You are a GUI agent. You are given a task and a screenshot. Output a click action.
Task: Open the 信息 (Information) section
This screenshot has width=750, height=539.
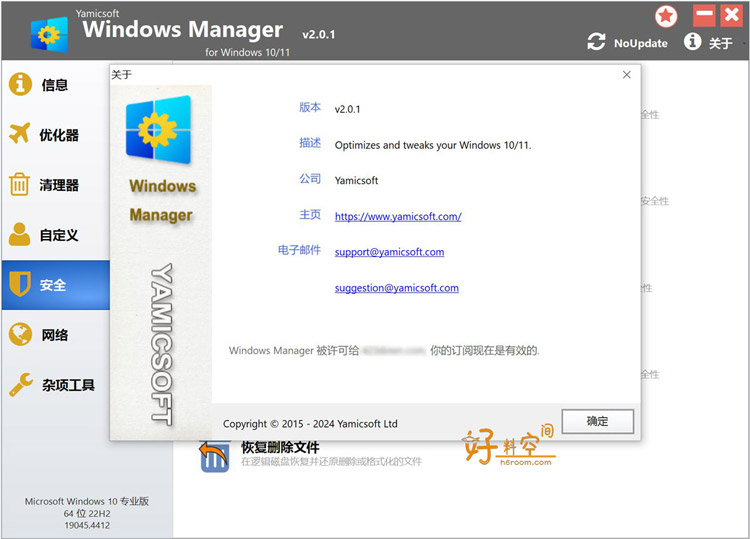[55, 85]
